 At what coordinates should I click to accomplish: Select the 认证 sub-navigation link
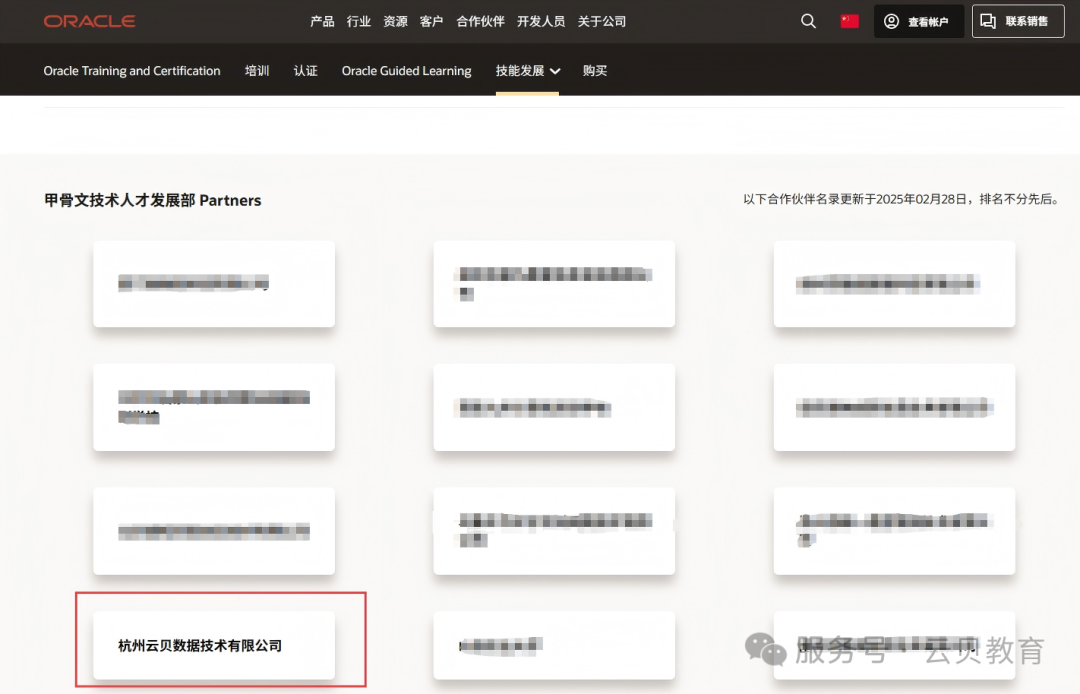tap(306, 71)
